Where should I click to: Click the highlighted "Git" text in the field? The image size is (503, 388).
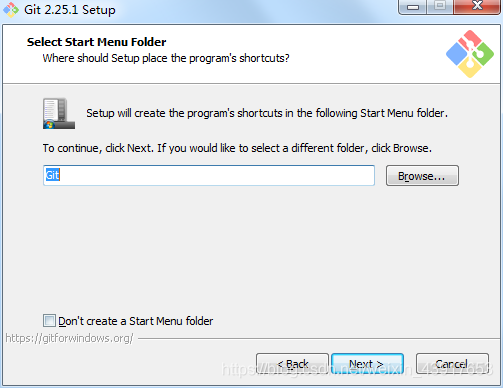tap(52, 175)
